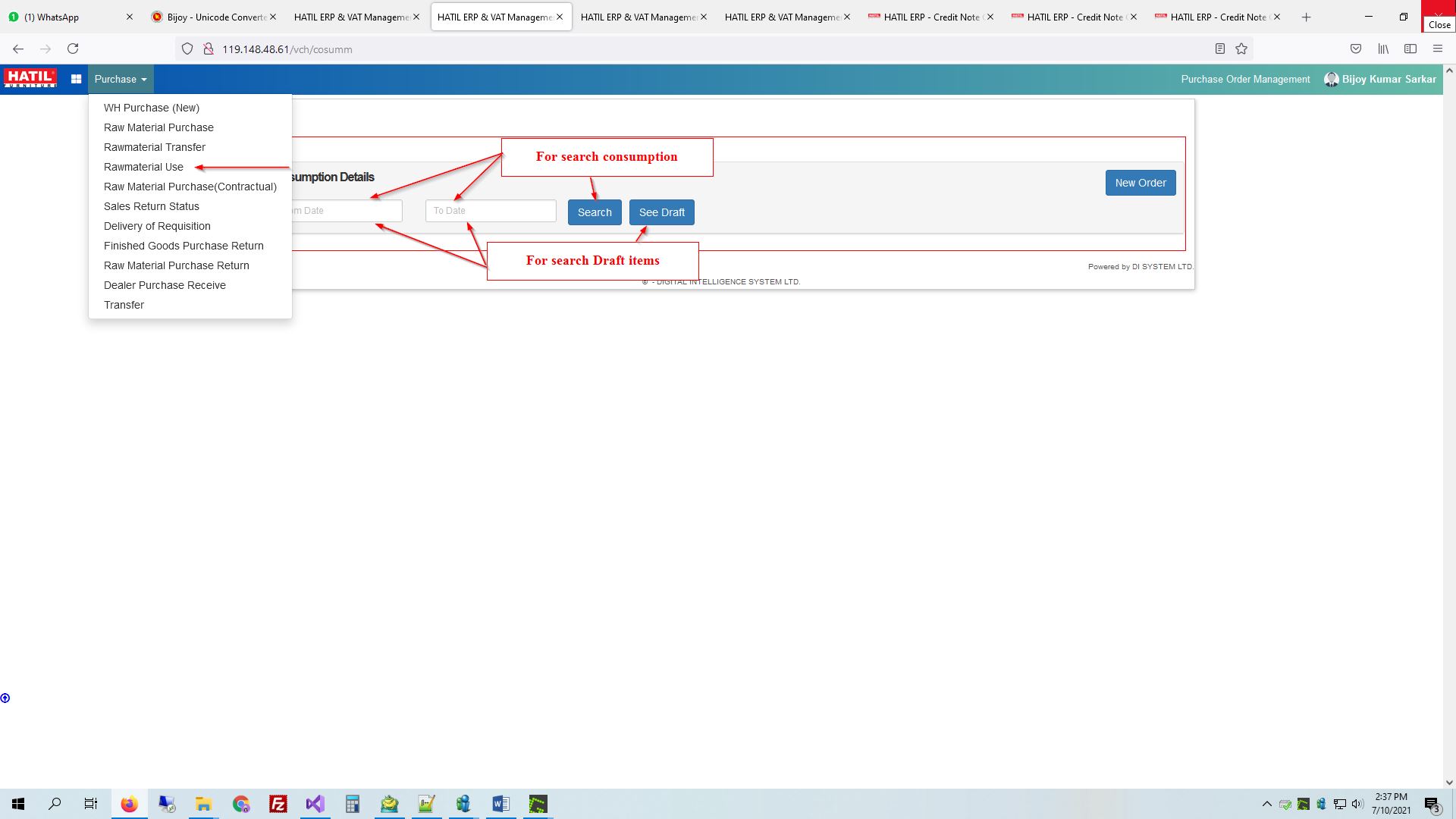Click the Word document taskbar icon
This screenshot has width=1456, height=819.
click(501, 803)
